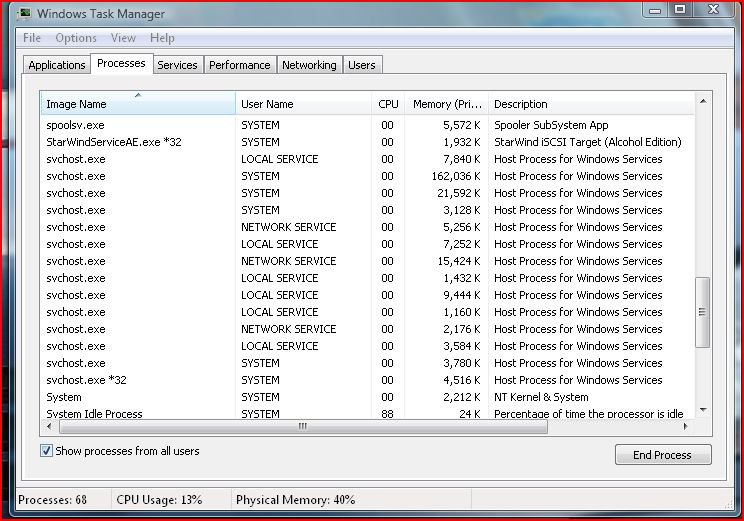
Task: Toggle Show processes from all users checkbox
Action: click(x=46, y=451)
